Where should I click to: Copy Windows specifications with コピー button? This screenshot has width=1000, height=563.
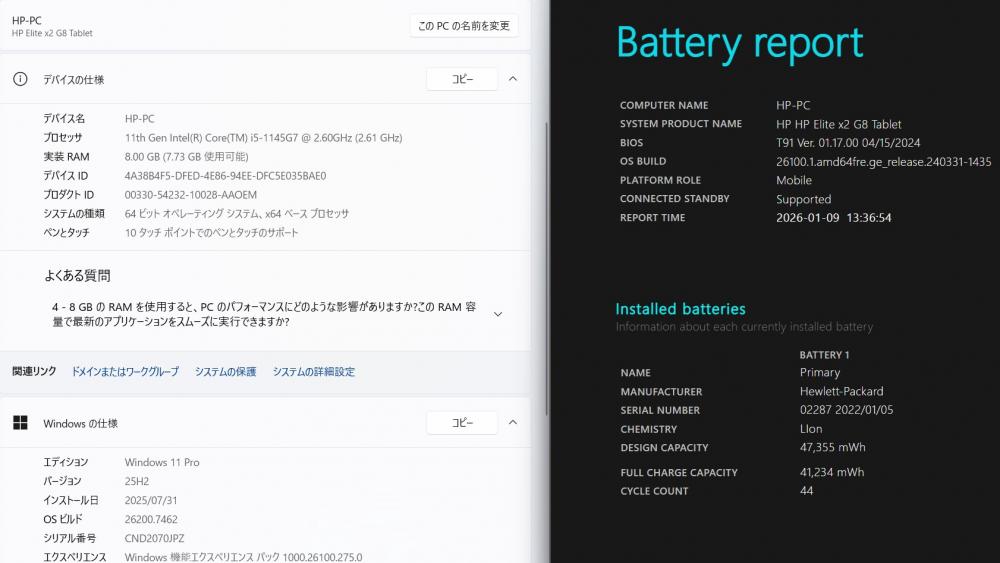pyautogui.click(x=462, y=423)
